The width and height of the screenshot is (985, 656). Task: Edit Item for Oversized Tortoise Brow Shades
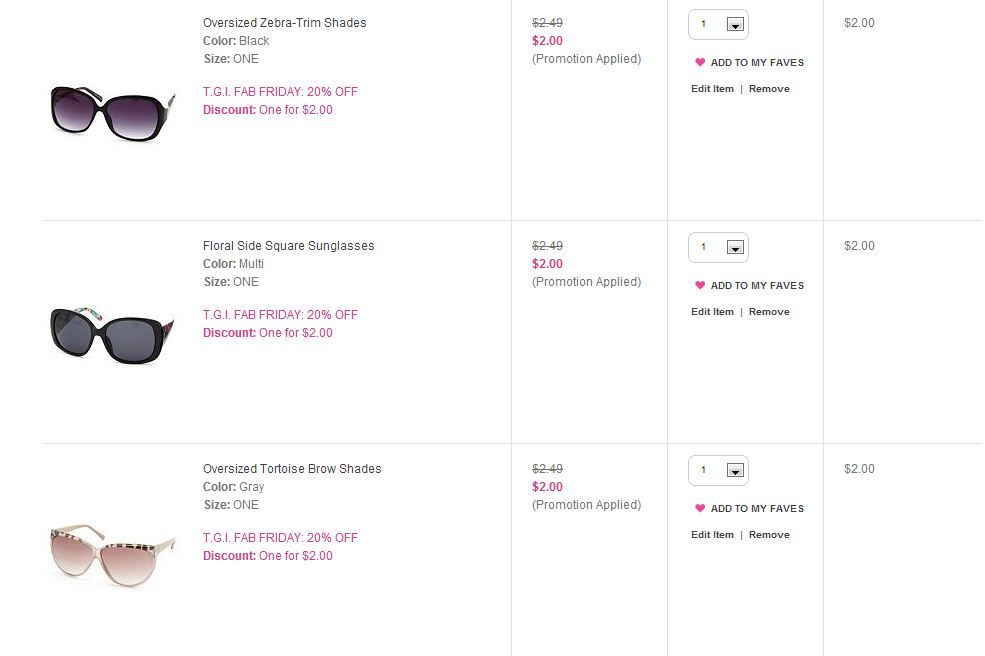712,535
